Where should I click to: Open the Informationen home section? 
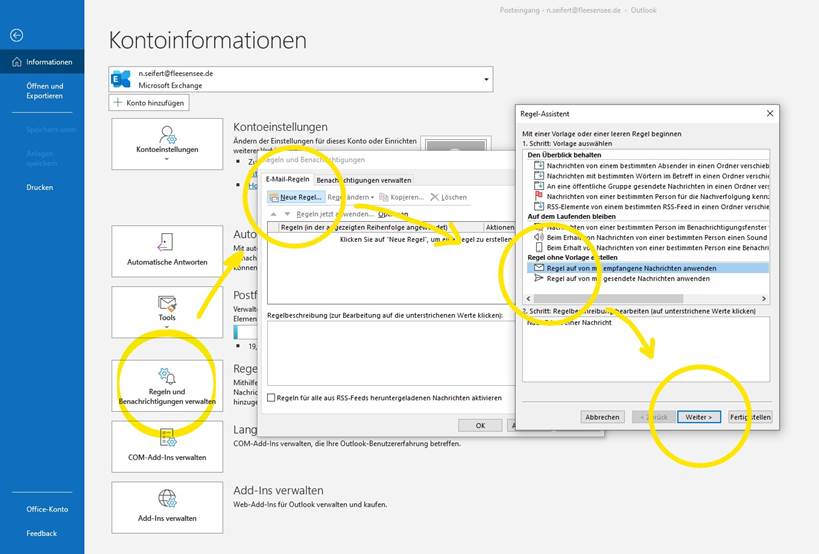point(42,62)
